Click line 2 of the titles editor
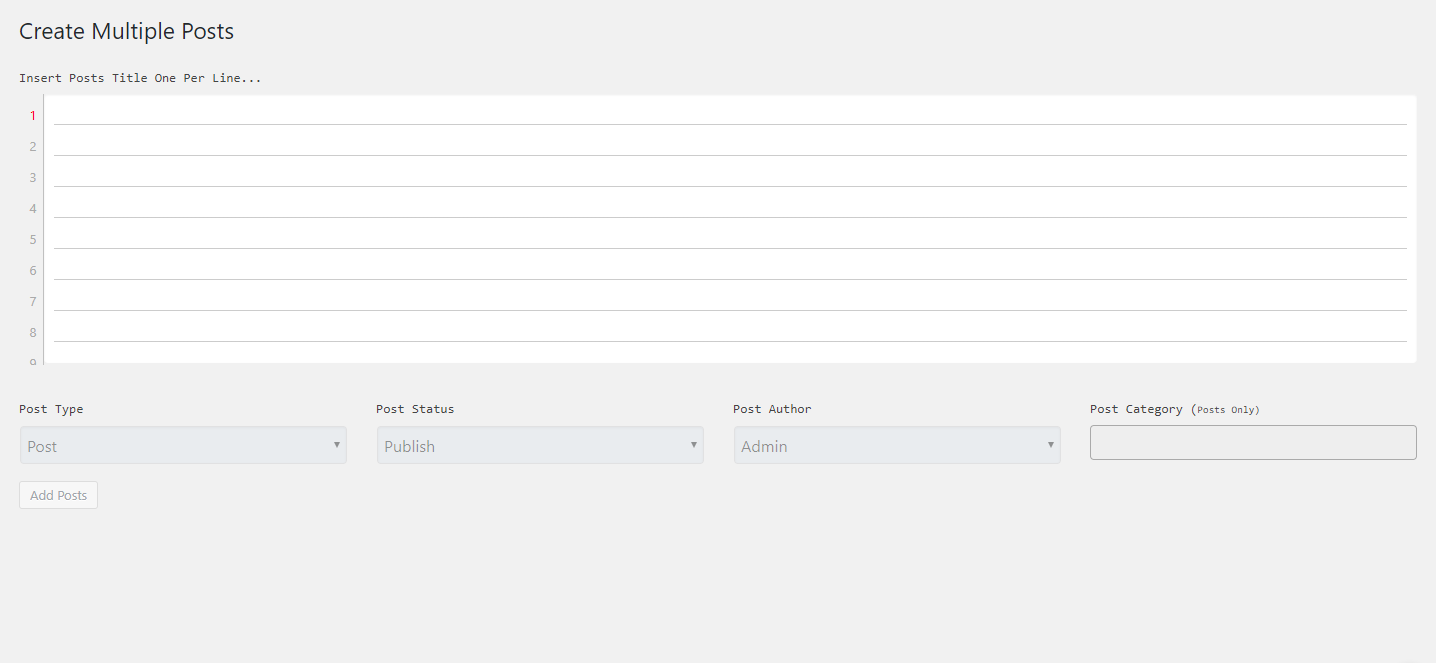 [730, 141]
